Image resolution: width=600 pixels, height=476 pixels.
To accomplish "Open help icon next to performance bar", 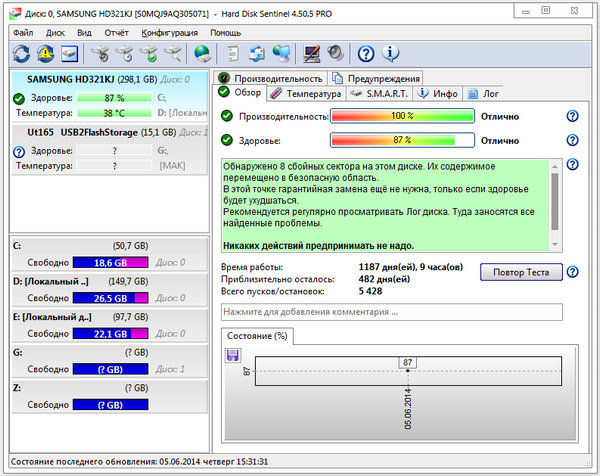I will 572,116.
